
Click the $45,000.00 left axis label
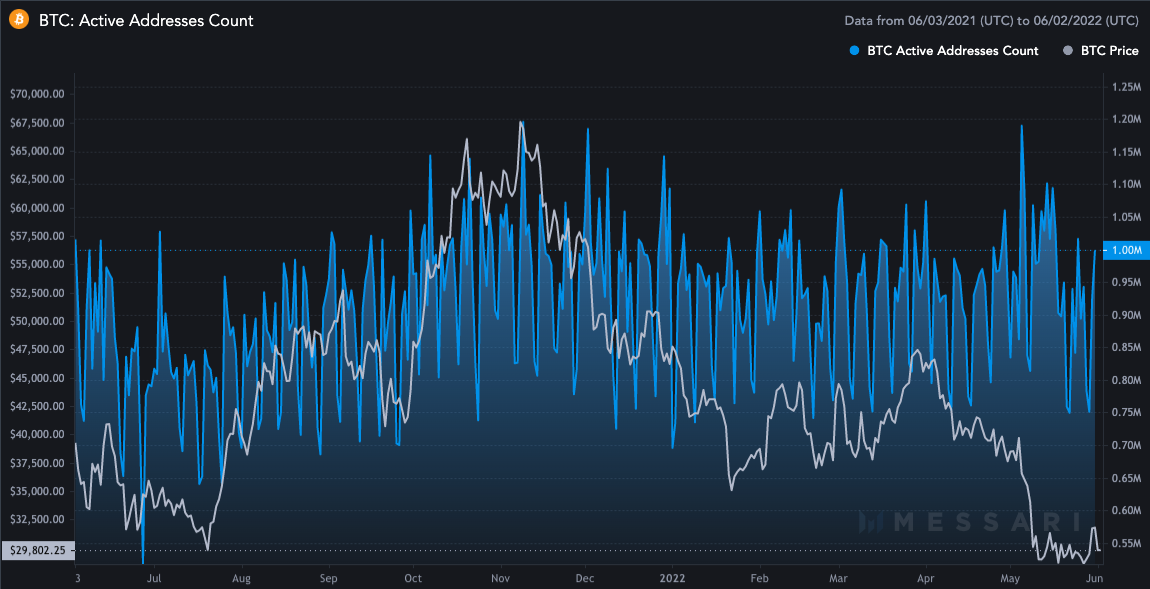(x=37, y=378)
